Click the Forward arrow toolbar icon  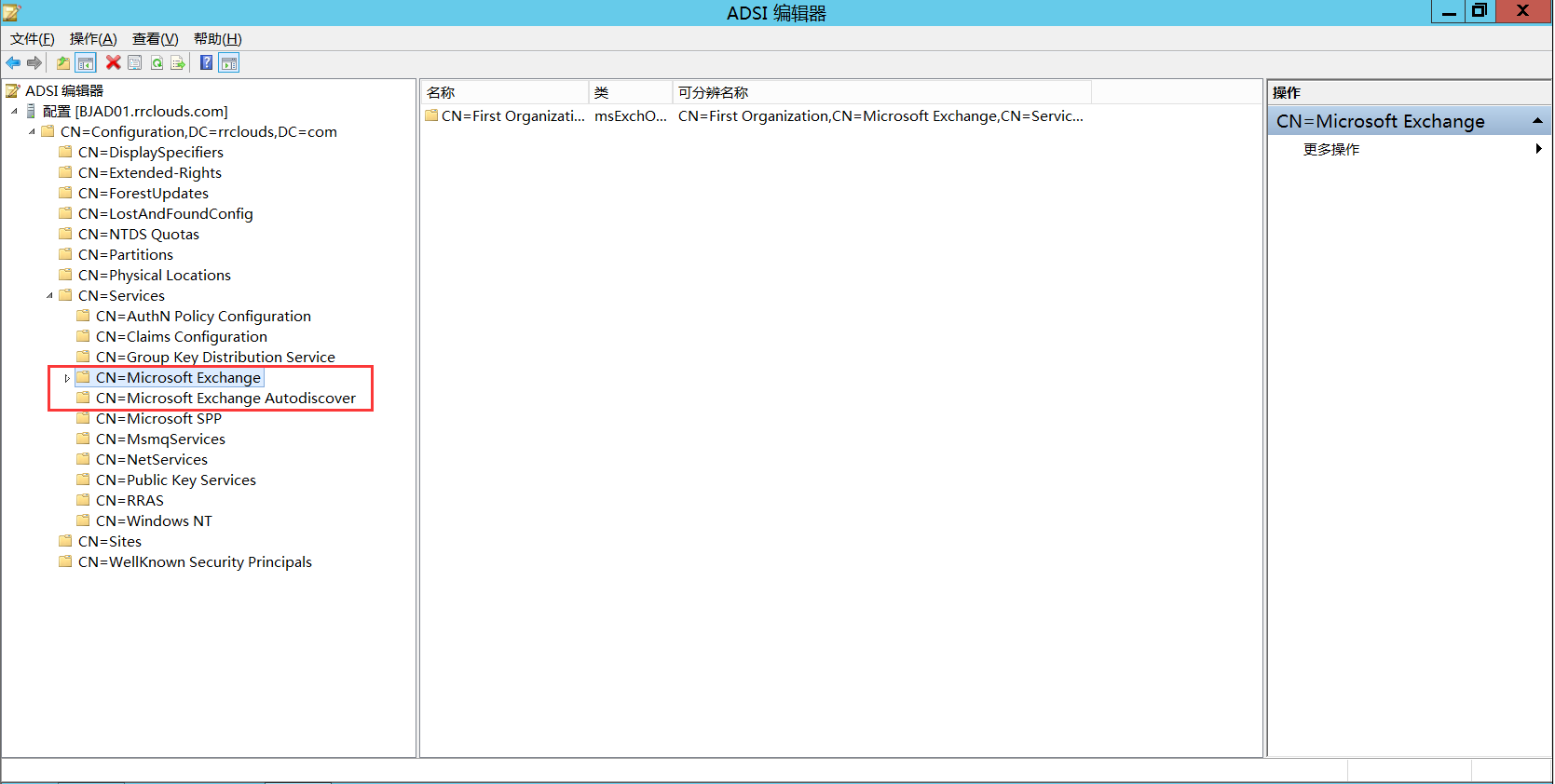click(x=34, y=62)
